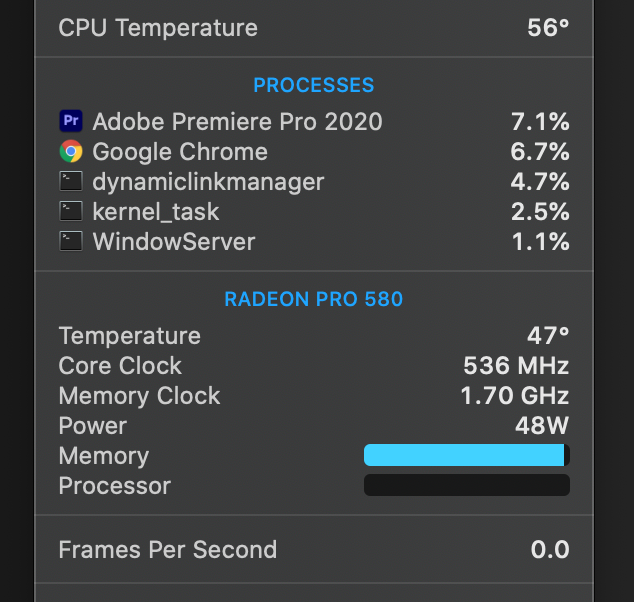Select the kernel_task process name
Screen dimensions: 634x602
click(x=156, y=212)
